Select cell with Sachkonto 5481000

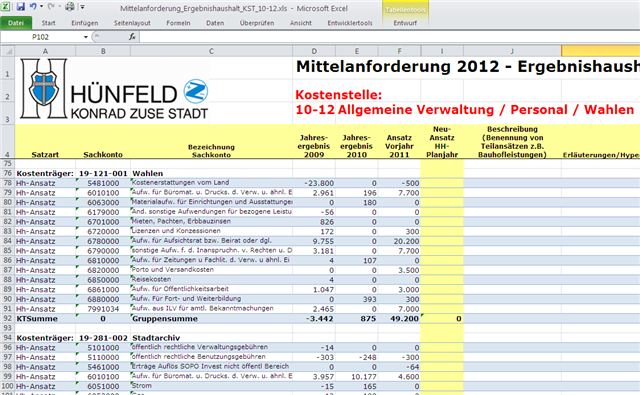tap(103, 183)
